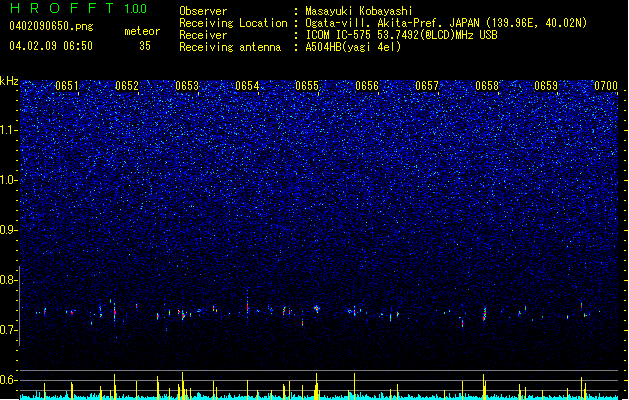This screenshot has width=629, height=400.
Task: Click the date stamp 04.02.09 06:50
Action: tap(51, 46)
